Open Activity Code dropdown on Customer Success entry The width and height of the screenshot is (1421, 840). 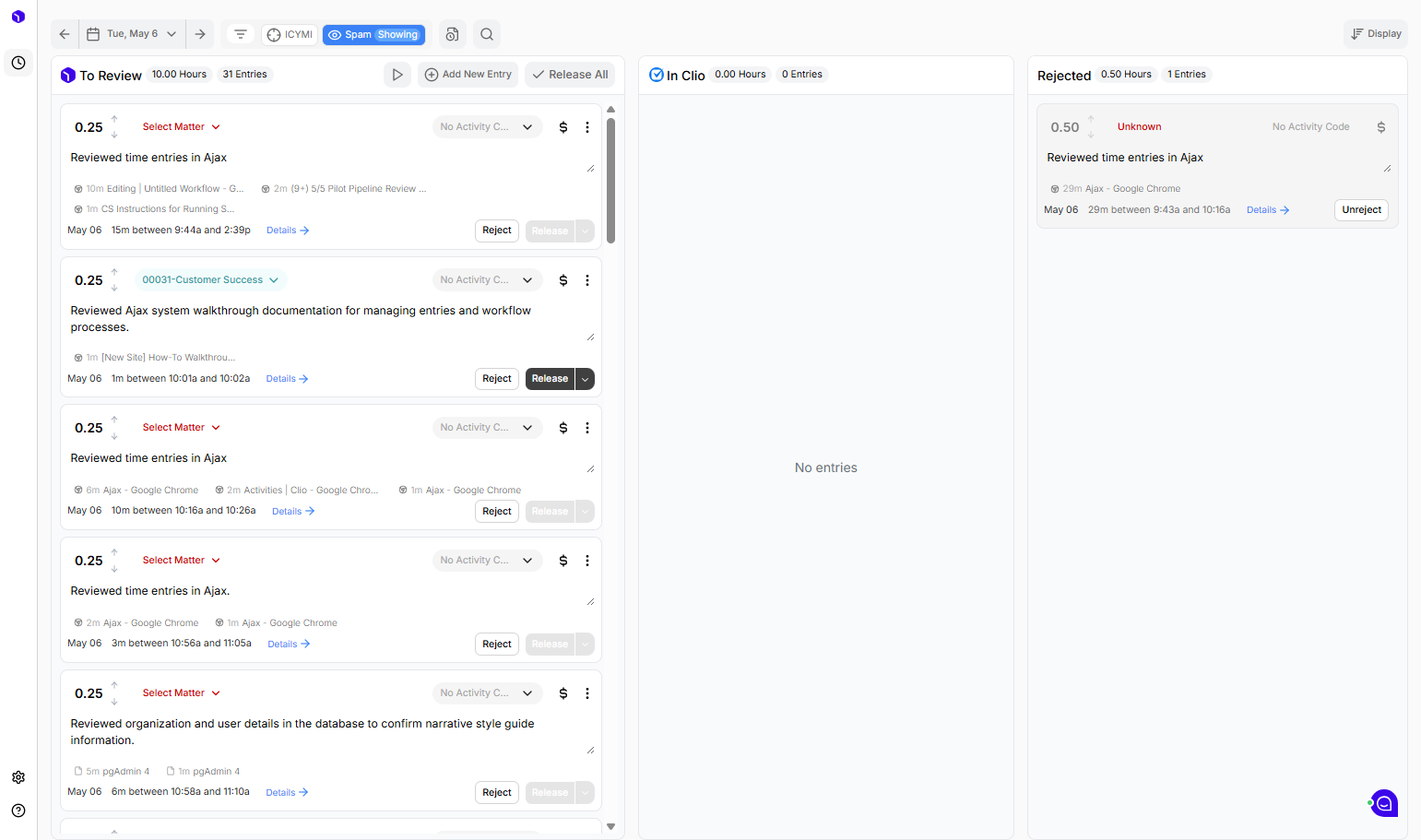[x=487, y=280]
